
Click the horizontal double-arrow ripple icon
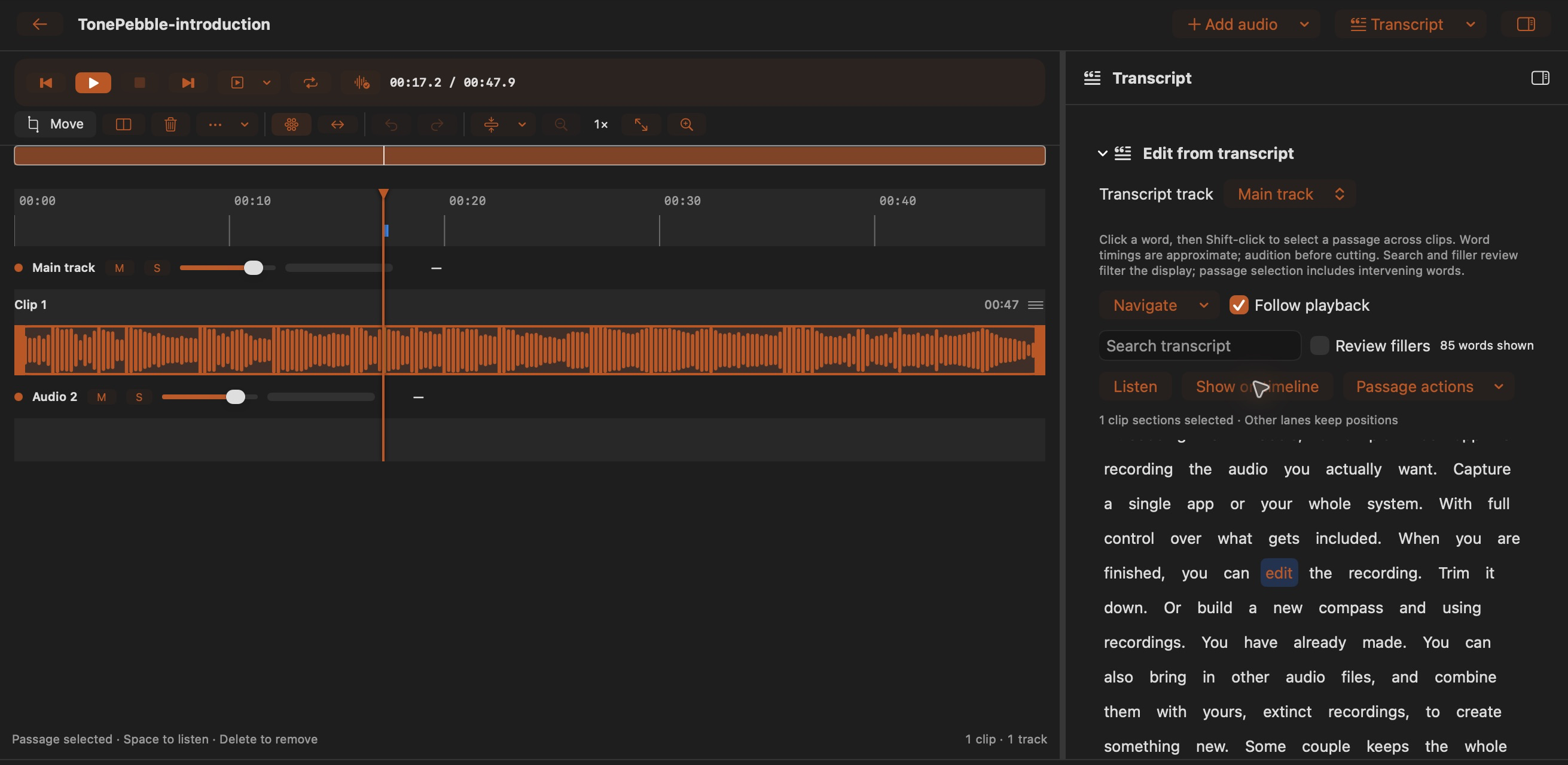tap(337, 125)
